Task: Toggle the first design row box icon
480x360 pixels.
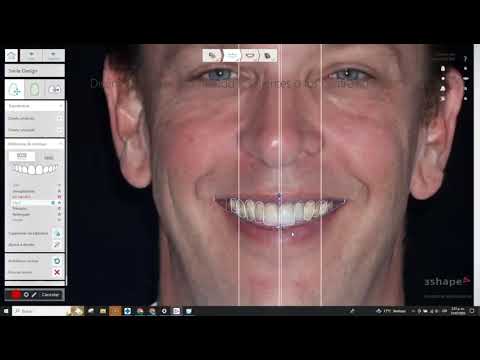Action: coord(59,118)
